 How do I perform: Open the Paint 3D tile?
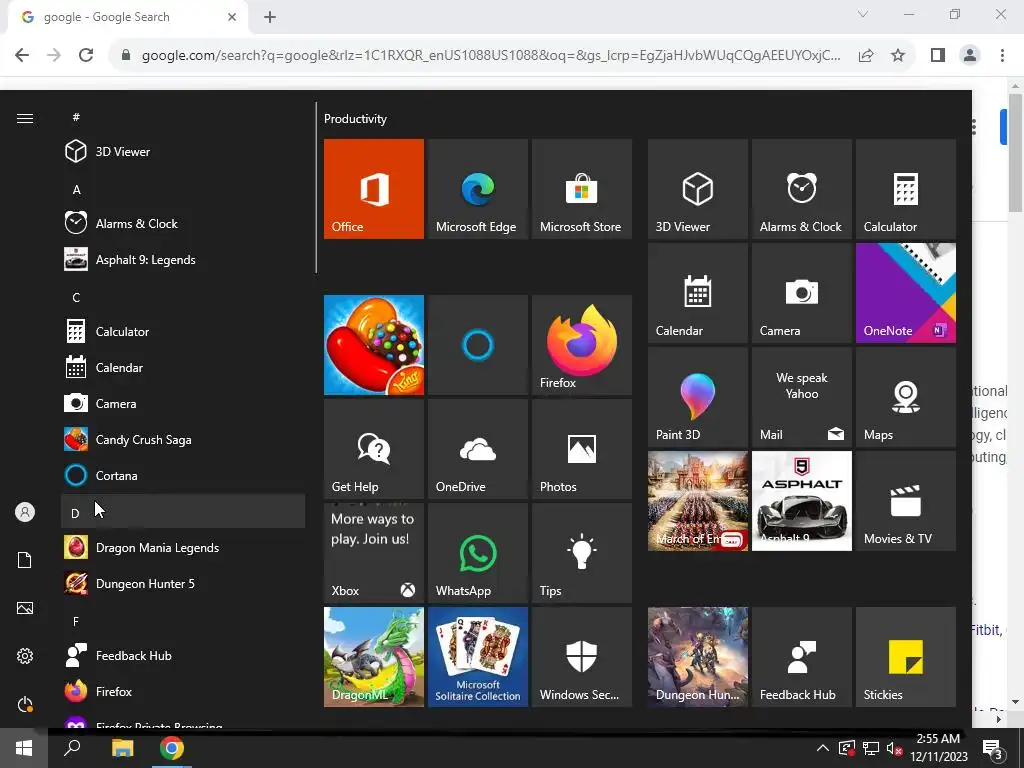[697, 396]
